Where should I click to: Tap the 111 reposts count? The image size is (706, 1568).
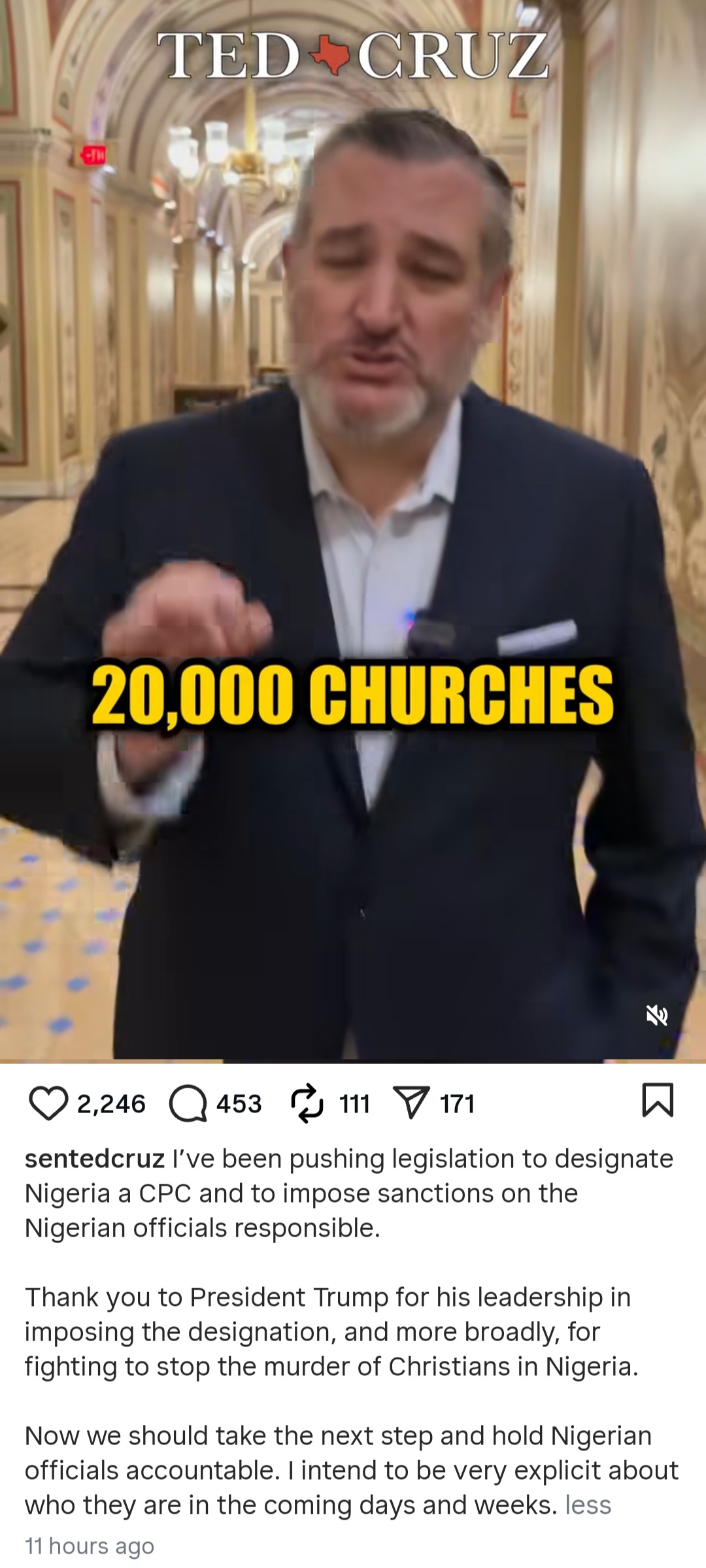pos(355,1104)
